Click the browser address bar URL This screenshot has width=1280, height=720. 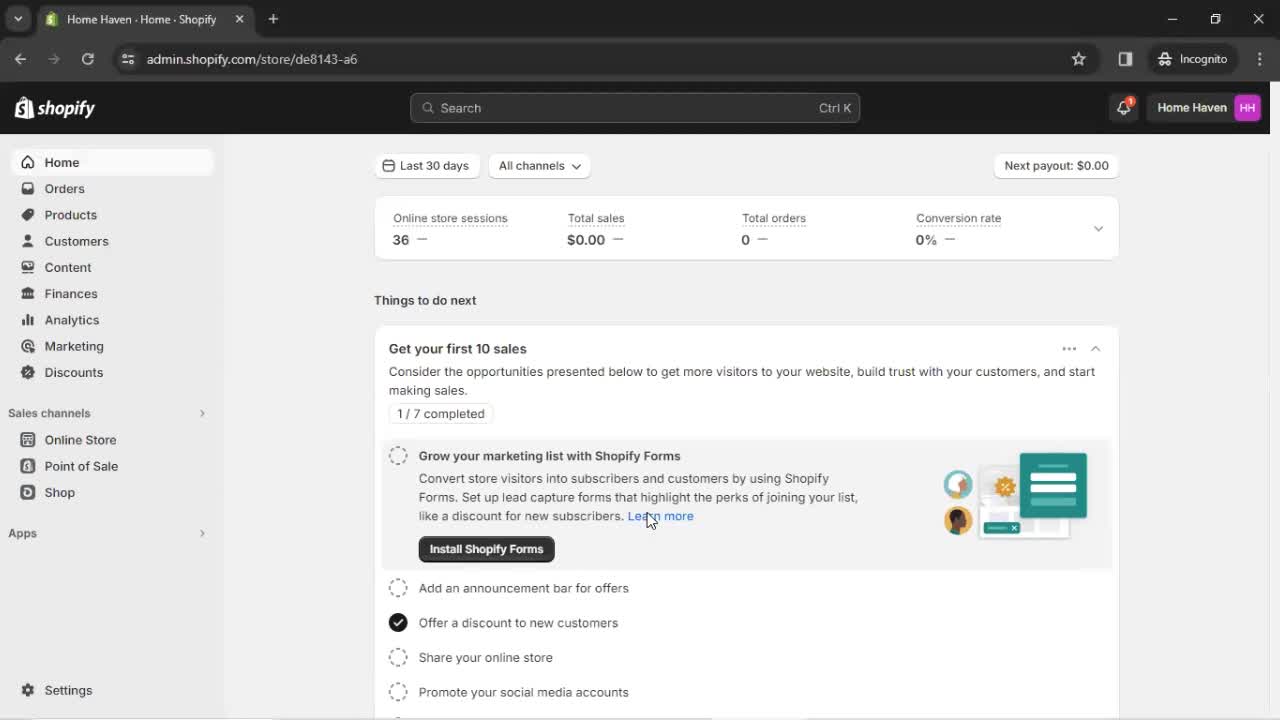coord(252,59)
